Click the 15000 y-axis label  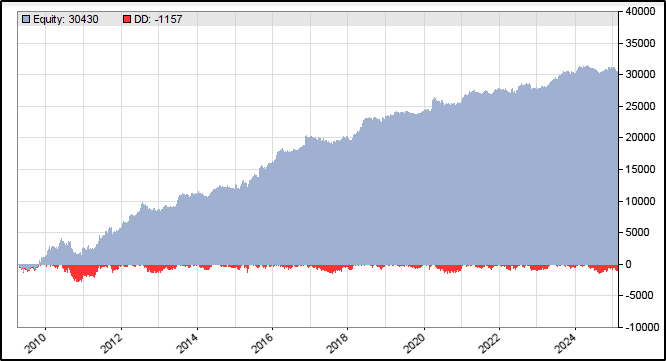click(641, 169)
